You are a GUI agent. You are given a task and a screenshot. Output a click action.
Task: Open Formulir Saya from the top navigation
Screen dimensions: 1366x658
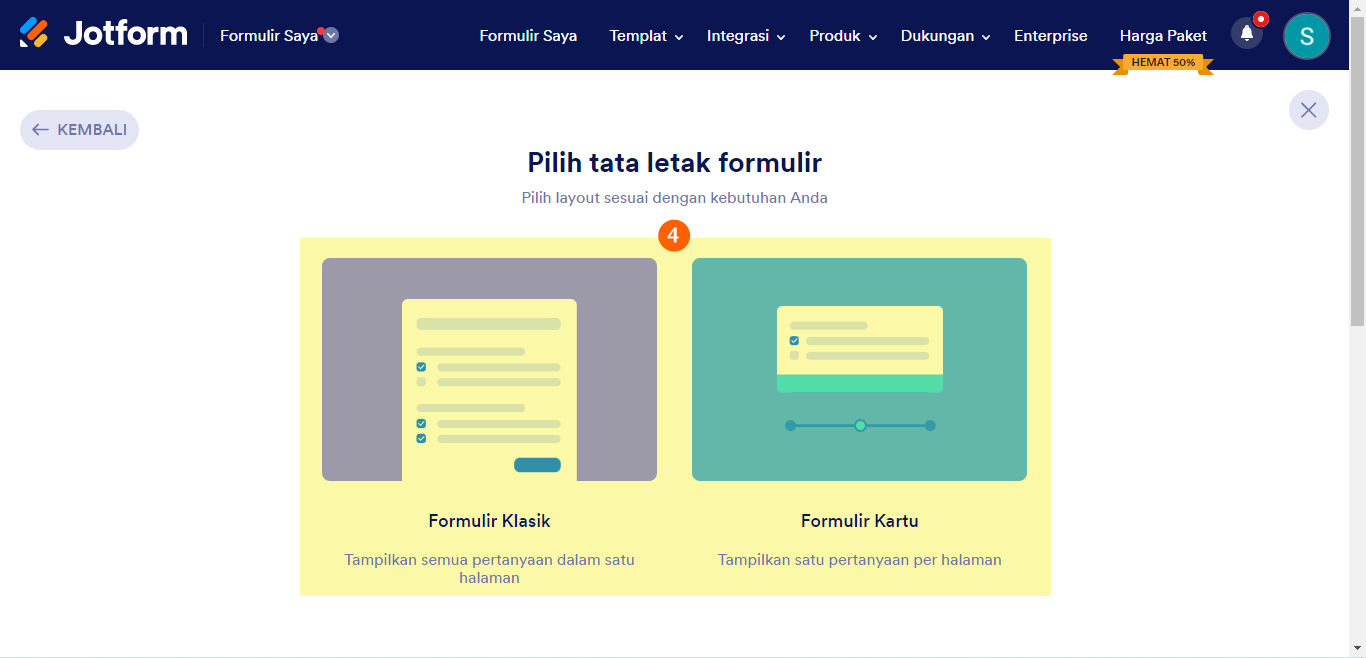coord(528,36)
